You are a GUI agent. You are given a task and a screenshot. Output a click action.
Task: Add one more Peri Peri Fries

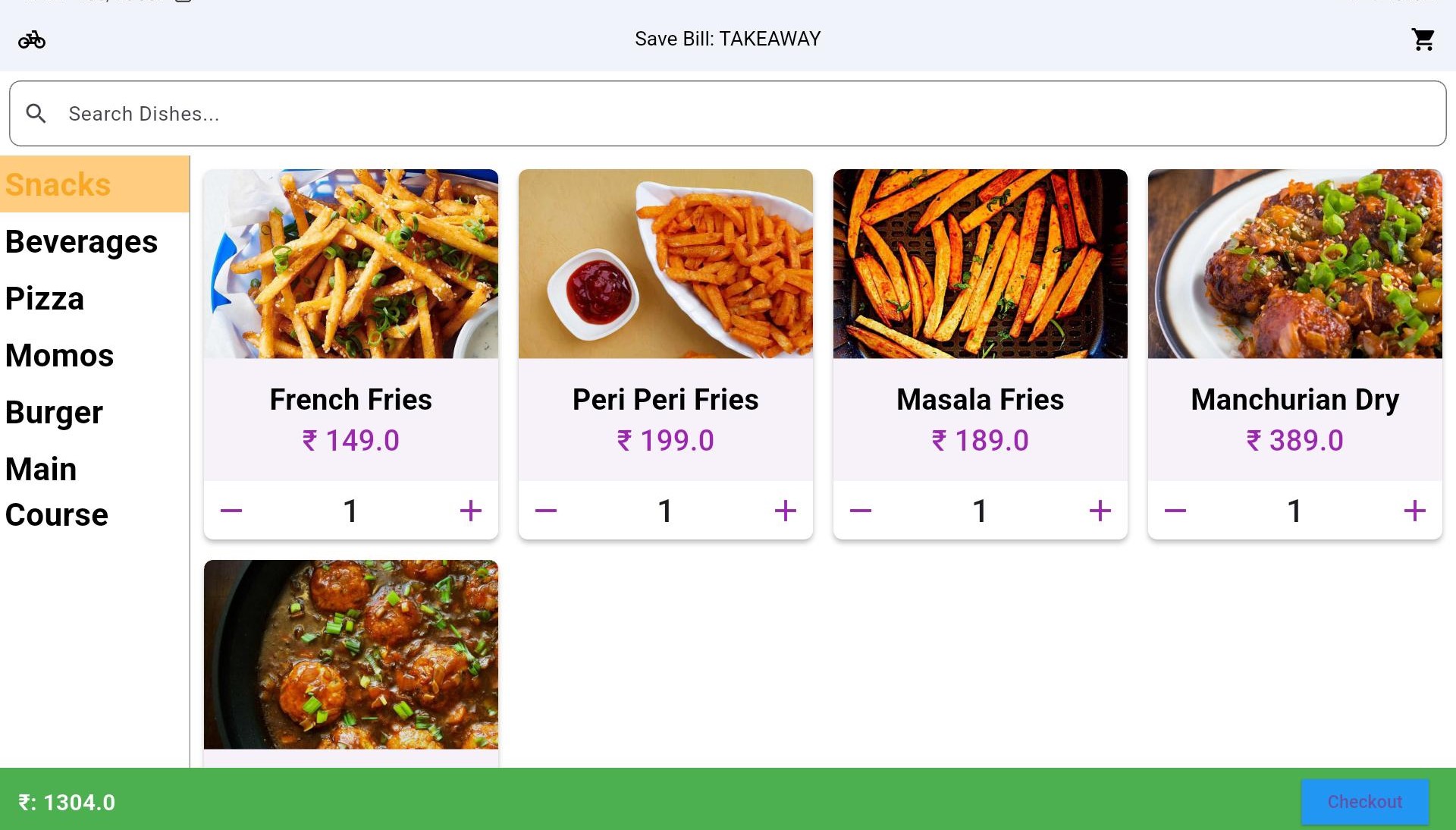coord(785,511)
